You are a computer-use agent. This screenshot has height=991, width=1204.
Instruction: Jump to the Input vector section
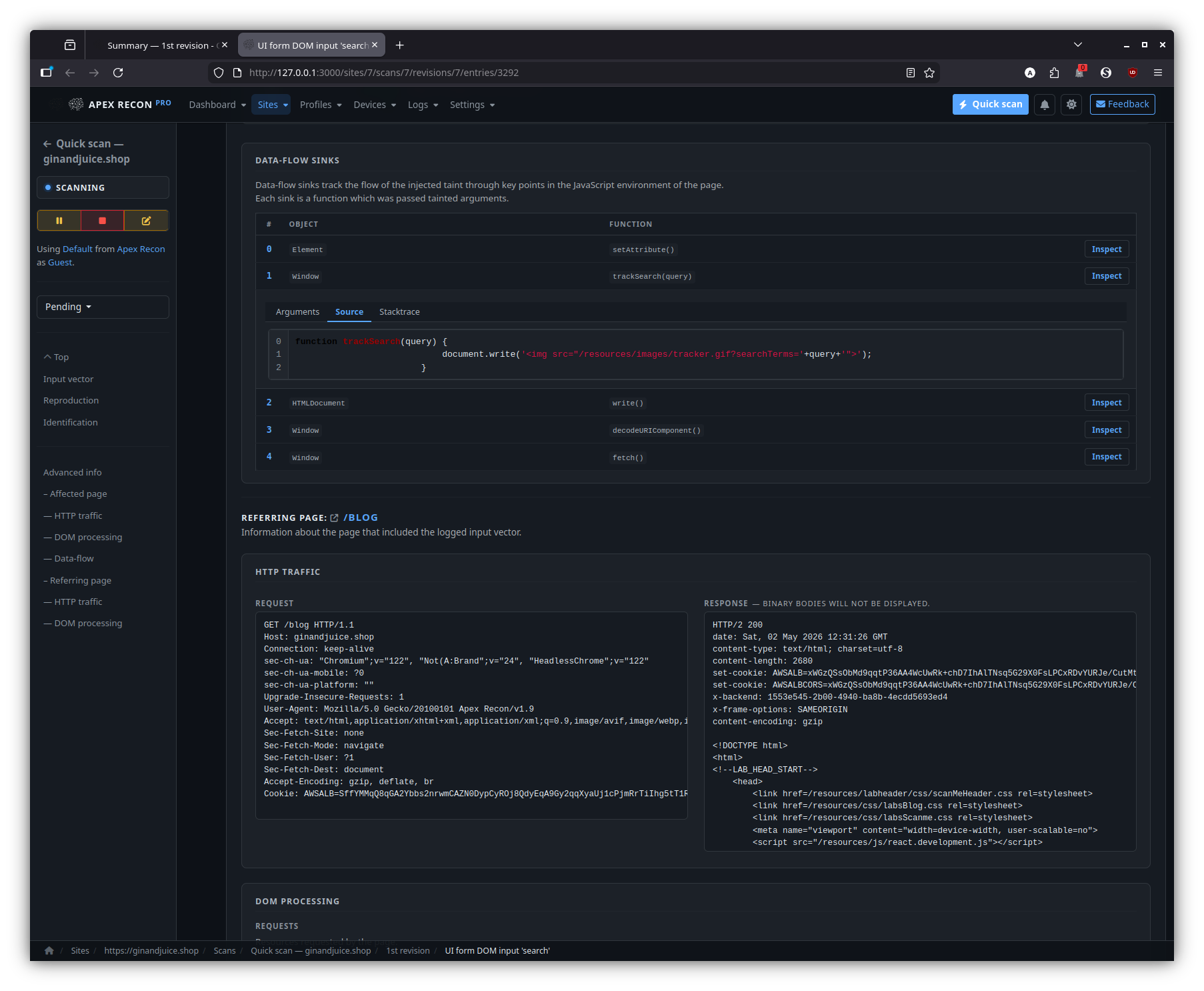[x=69, y=379]
